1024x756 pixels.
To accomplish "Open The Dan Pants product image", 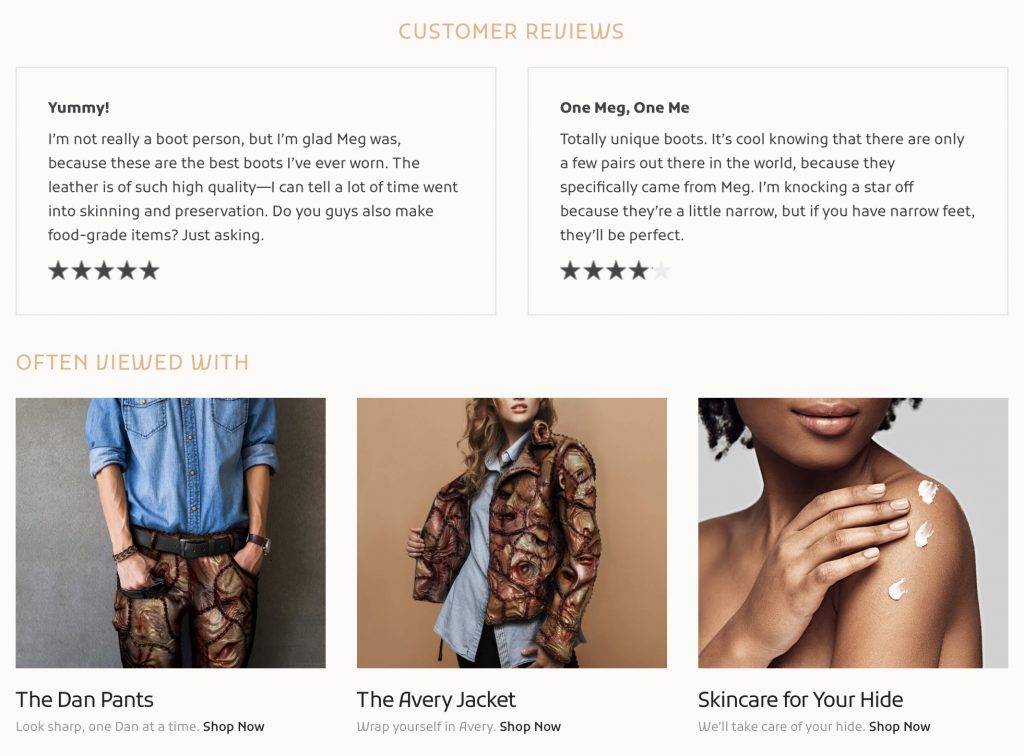I will [171, 532].
